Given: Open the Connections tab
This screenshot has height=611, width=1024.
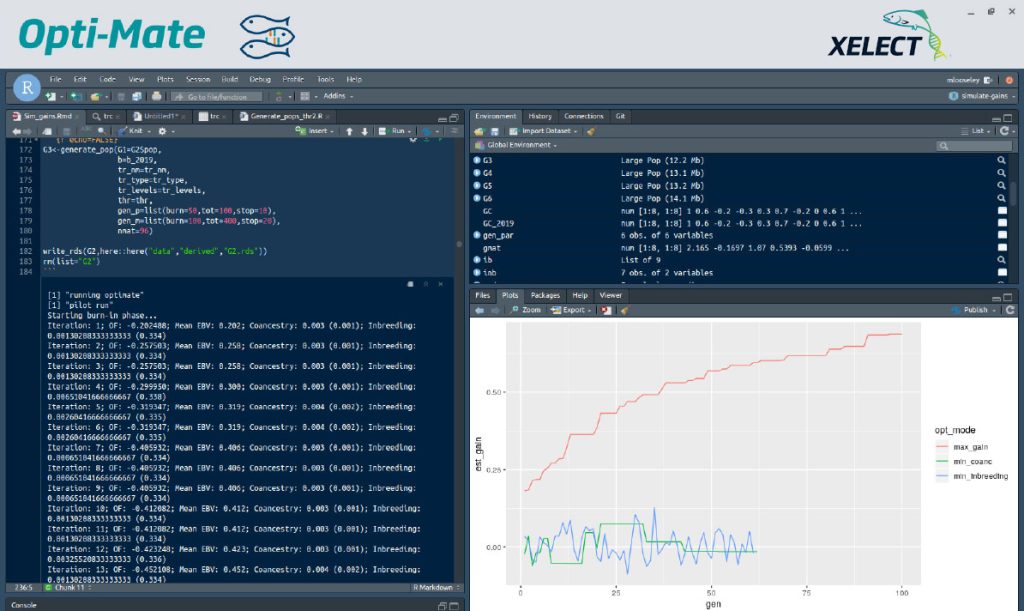Looking at the screenshot, I should [x=584, y=116].
